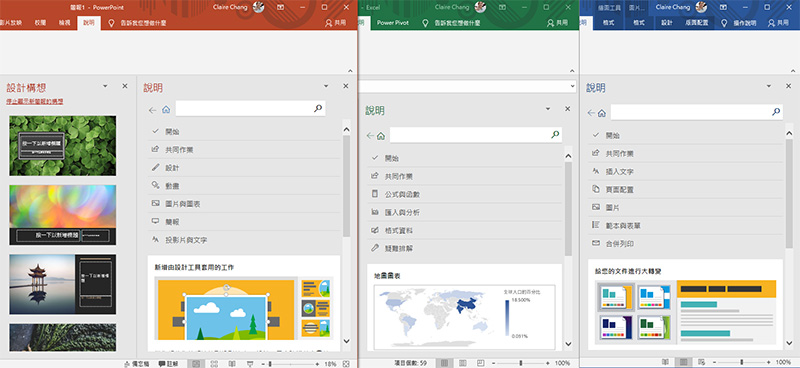Open 投影片與文字 topic in PowerPoint help
The image size is (800, 368).
(x=244, y=240)
